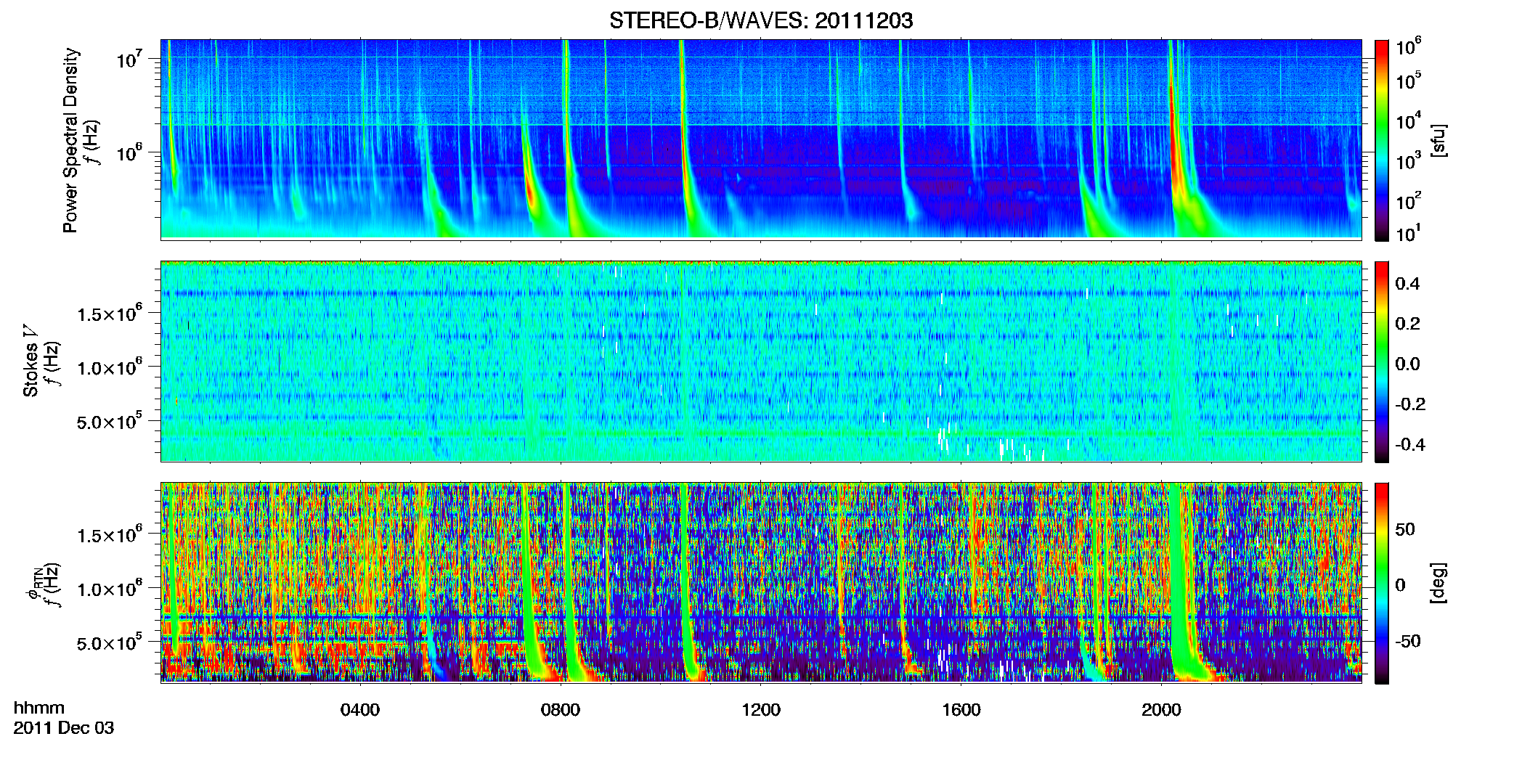
Task: Click inside the Stokes V spectrogram panel
Action: click(x=761, y=362)
